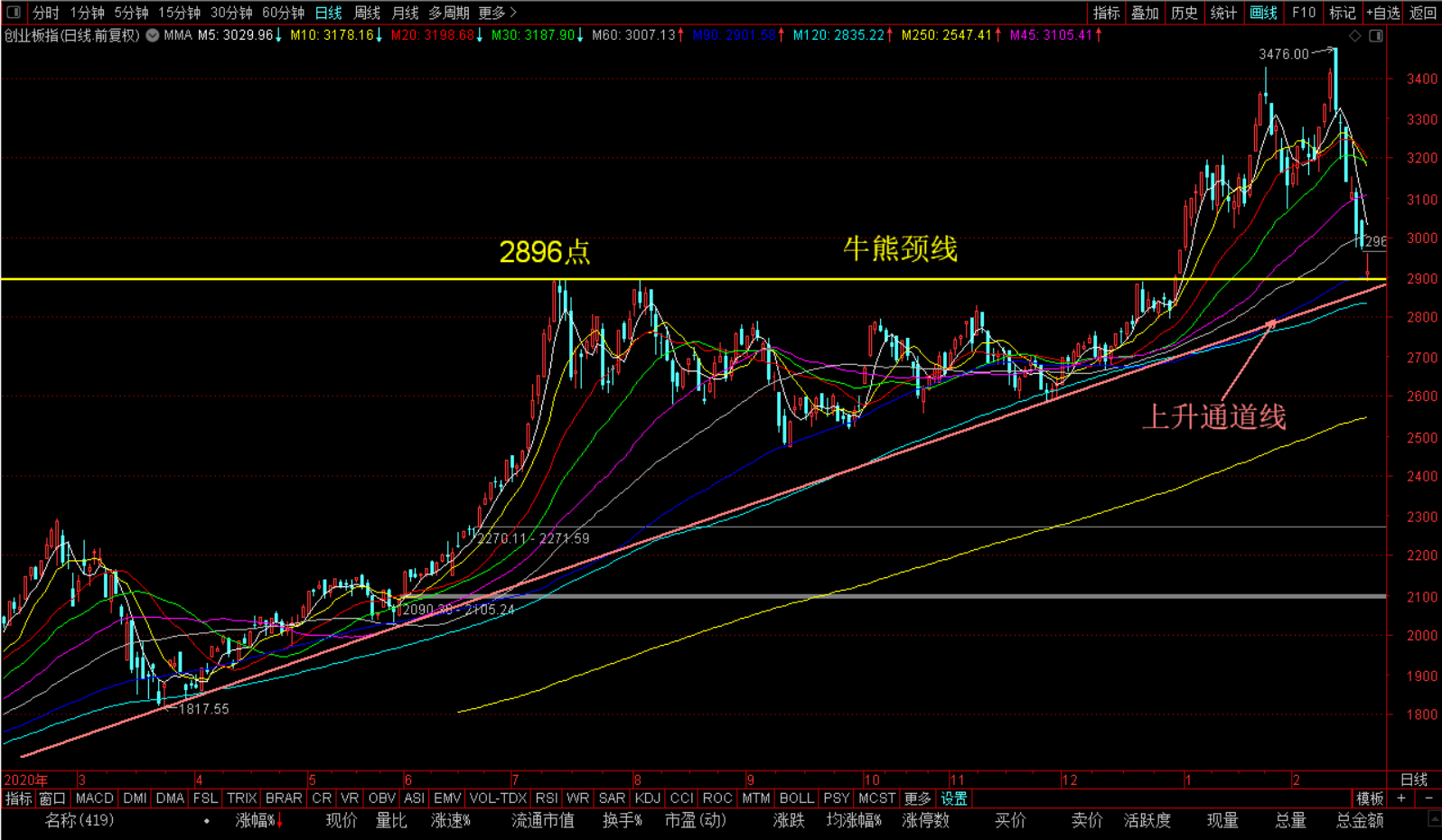Choose the VOL-TDX indicator
The height and width of the screenshot is (840, 1442).
click(498, 798)
